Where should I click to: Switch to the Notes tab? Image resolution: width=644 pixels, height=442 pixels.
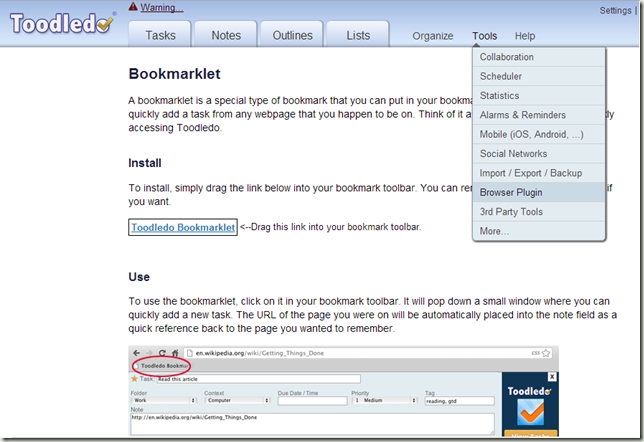pos(226,35)
